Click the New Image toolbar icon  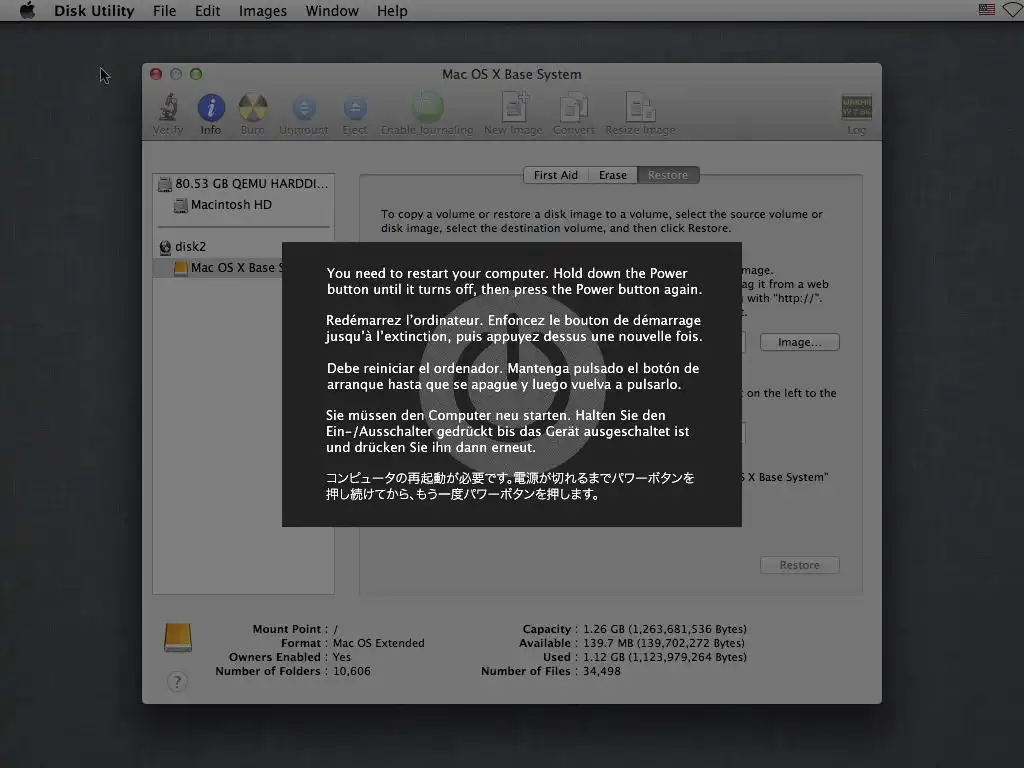point(514,106)
